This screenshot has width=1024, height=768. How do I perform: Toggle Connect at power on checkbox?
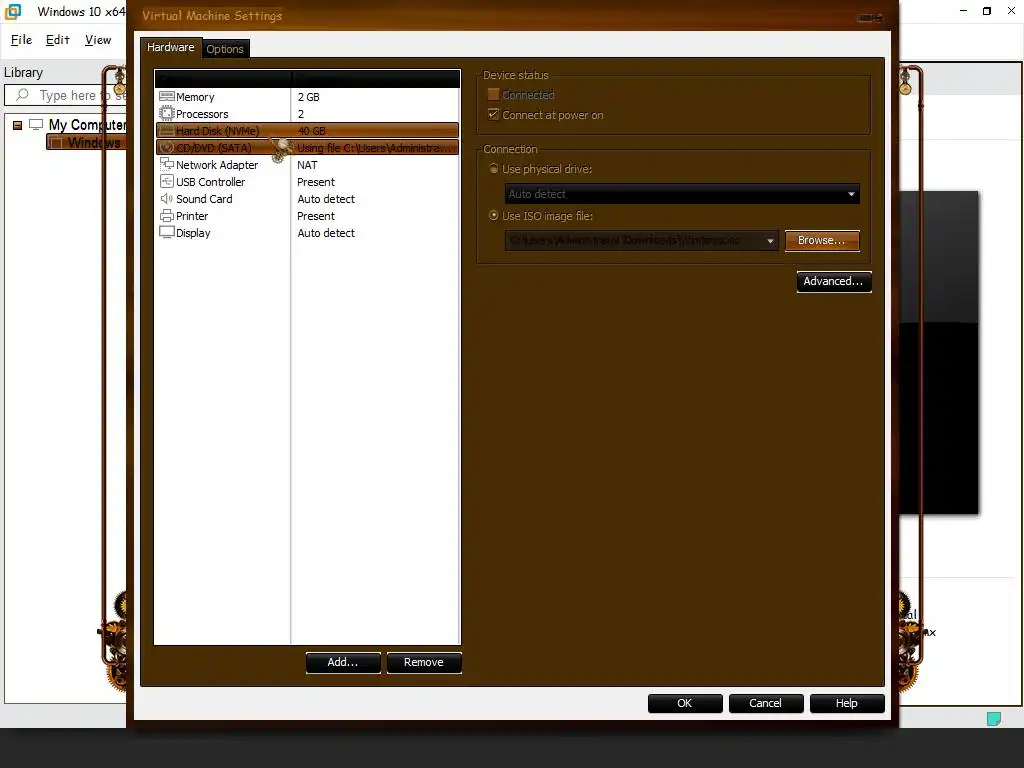[x=494, y=115]
